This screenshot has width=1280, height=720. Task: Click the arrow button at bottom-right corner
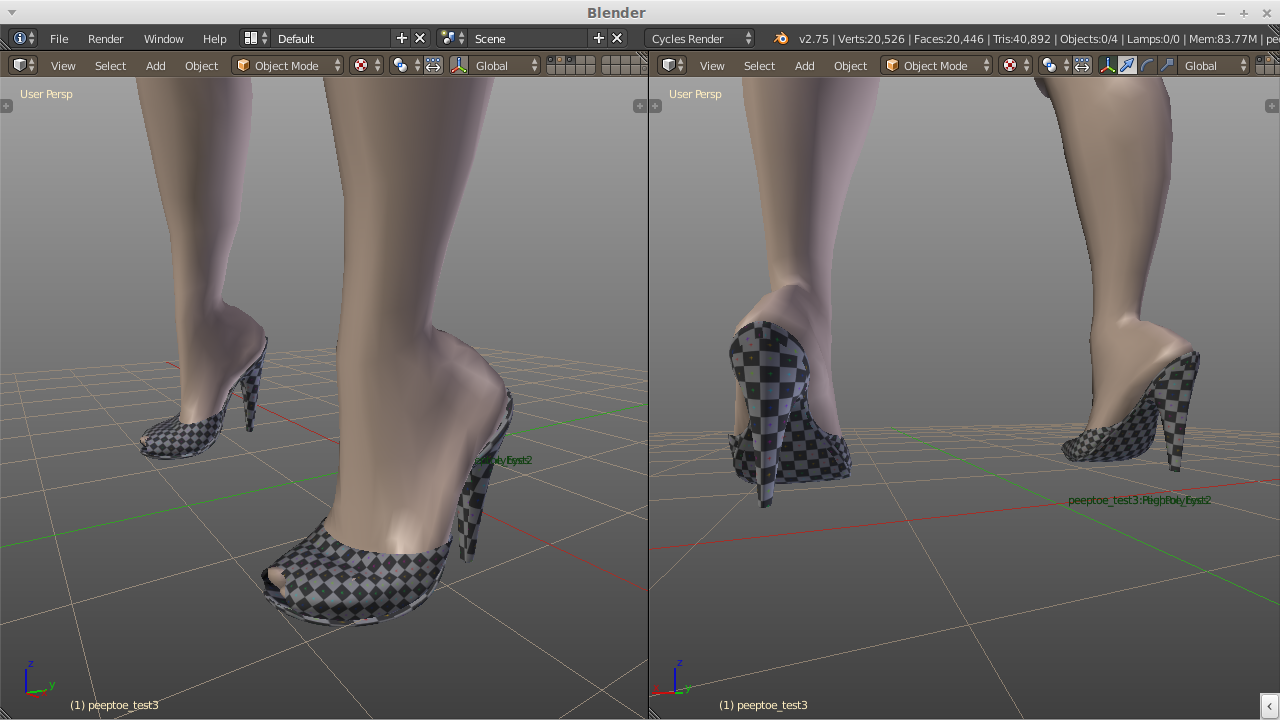tap(1270, 706)
